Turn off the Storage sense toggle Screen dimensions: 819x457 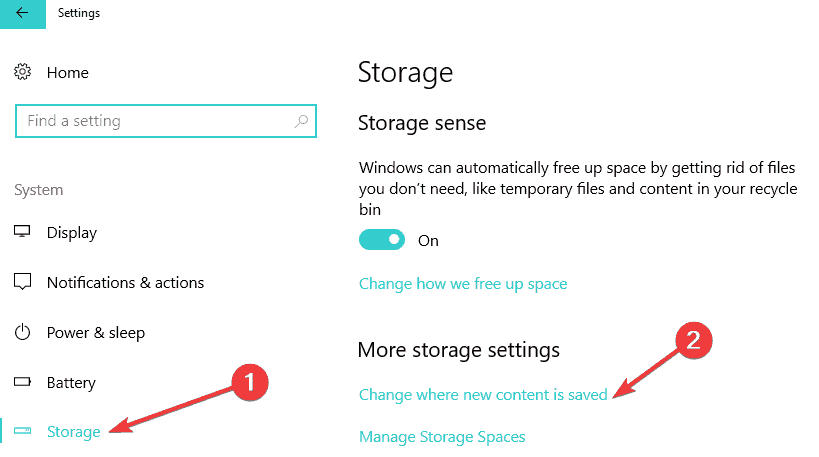pyautogui.click(x=381, y=240)
